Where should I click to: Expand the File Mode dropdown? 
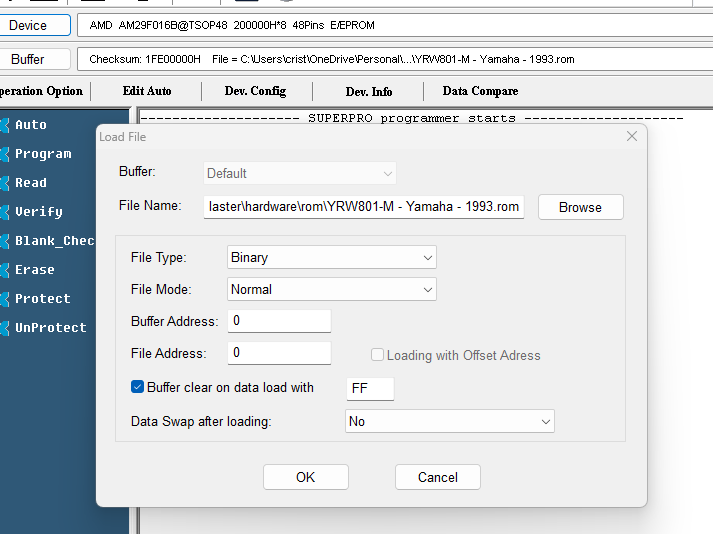coord(332,289)
